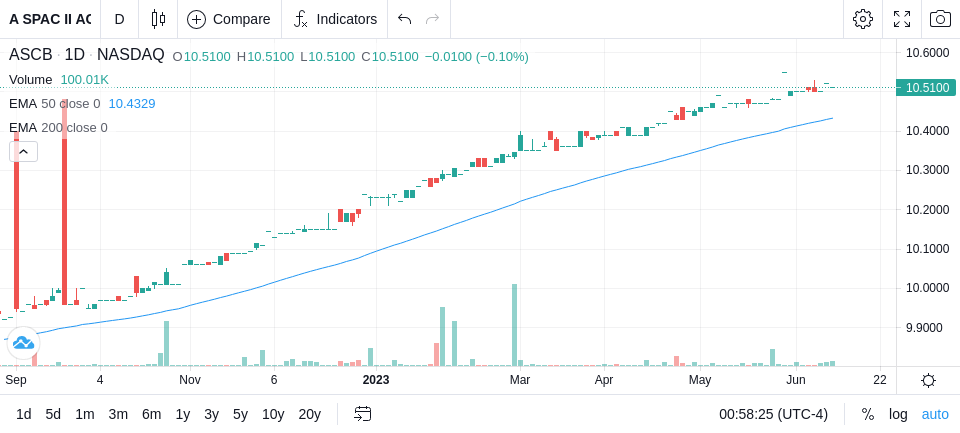
Task: Collapse the indicator legend with chevron
Action: (23, 151)
